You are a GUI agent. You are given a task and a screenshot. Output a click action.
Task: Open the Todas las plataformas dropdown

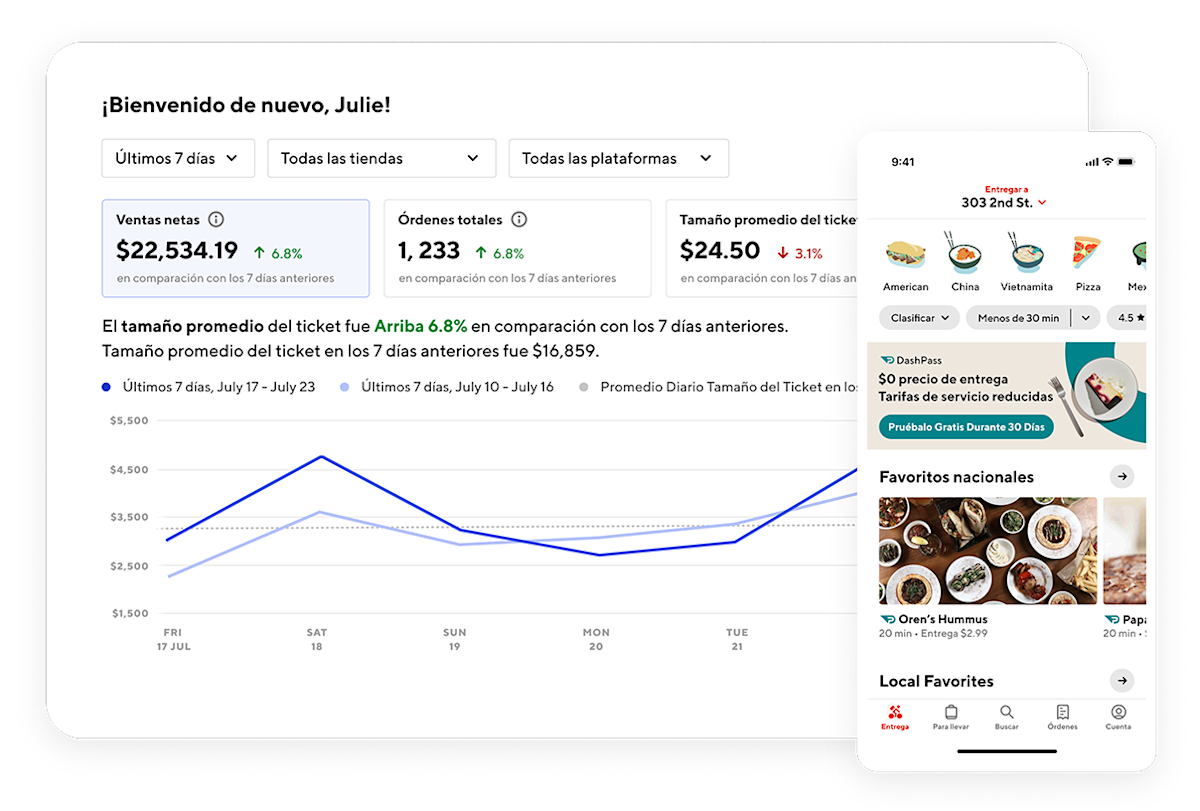pos(618,158)
